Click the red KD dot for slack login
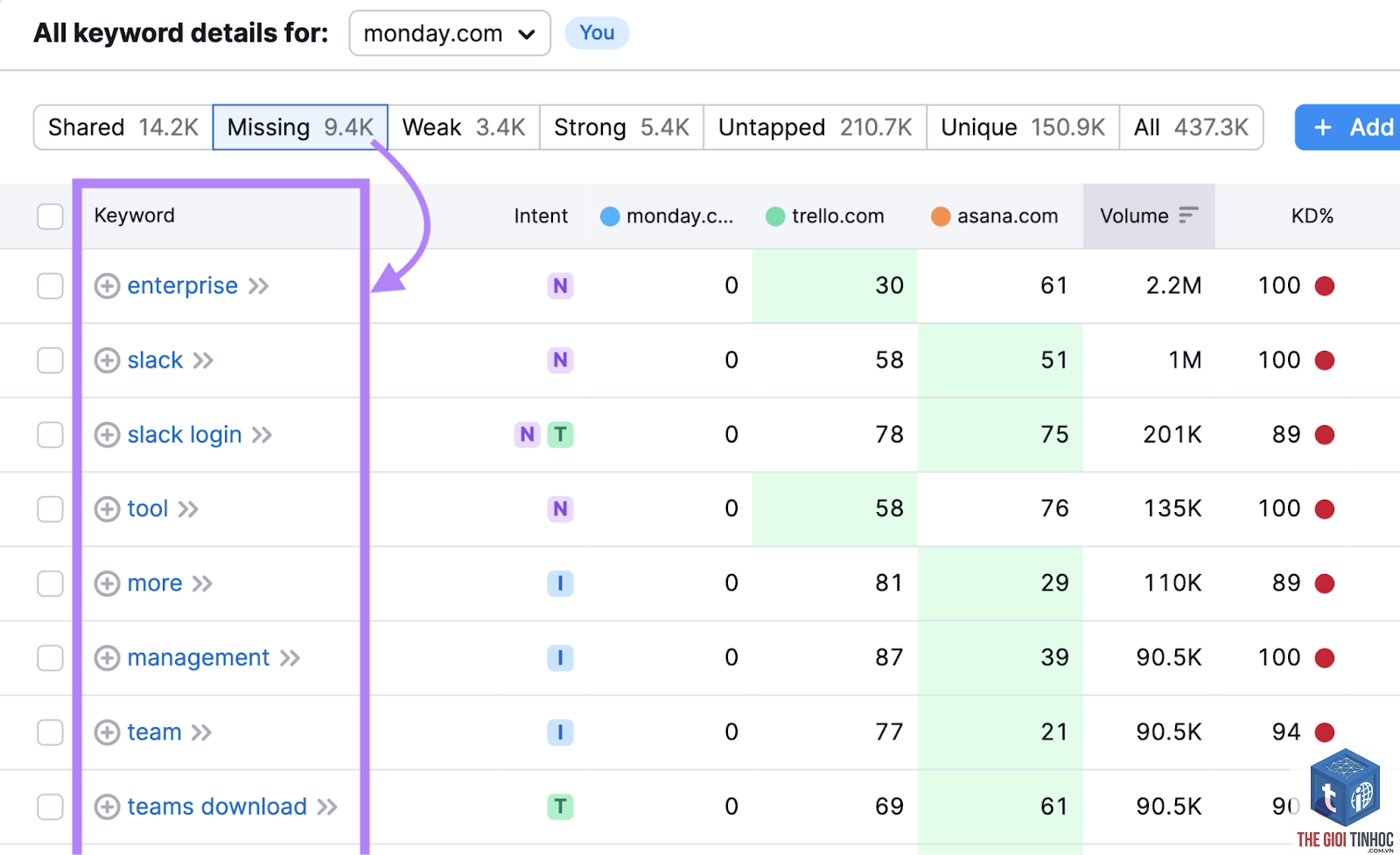This screenshot has height=855, width=1400. [1325, 435]
